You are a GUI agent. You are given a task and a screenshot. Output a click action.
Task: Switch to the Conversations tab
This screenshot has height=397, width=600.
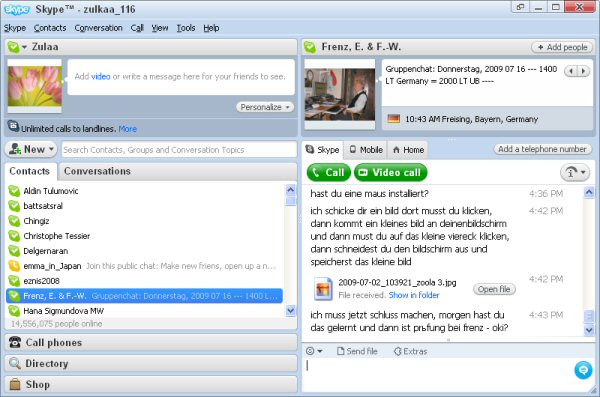pyautogui.click(x=97, y=171)
